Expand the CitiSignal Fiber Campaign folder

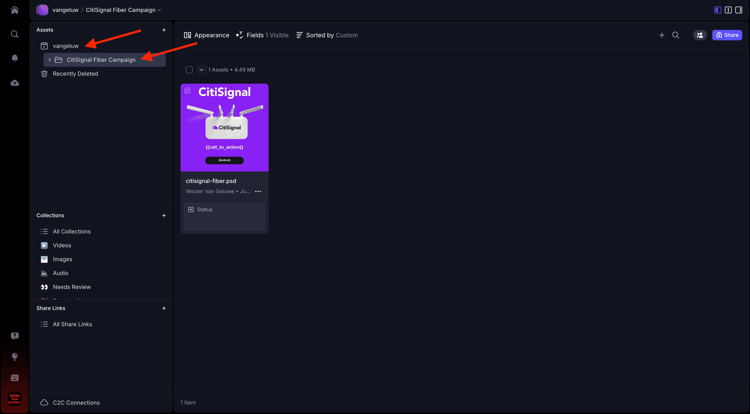[49, 60]
